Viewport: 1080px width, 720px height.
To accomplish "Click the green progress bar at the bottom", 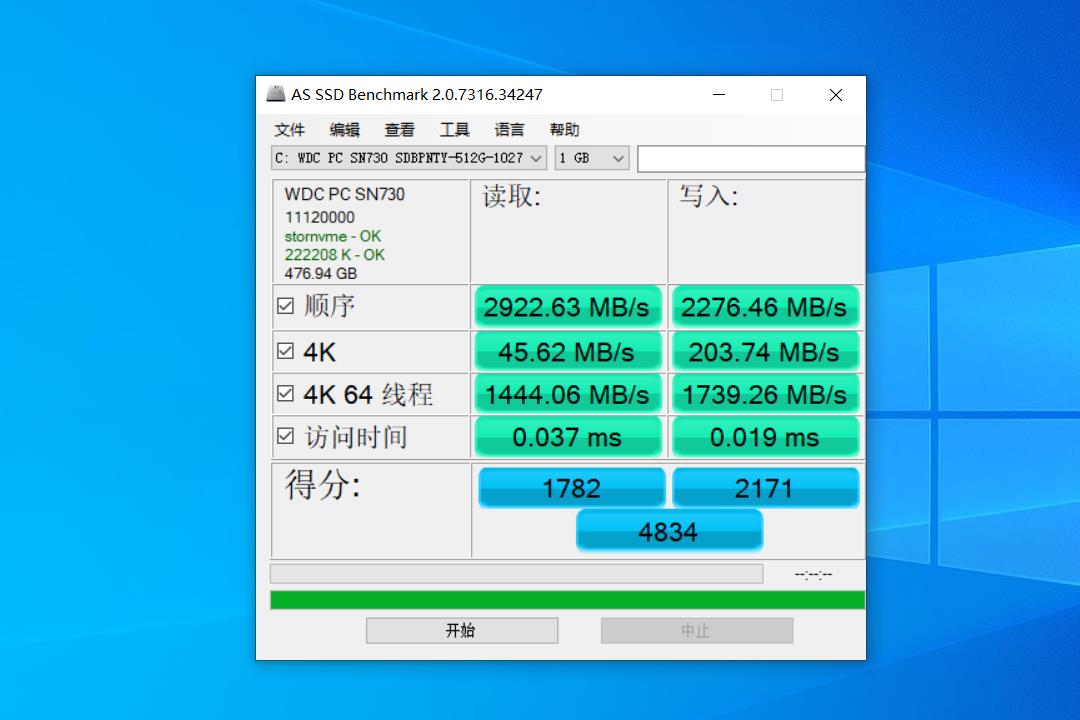I will point(566,598).
